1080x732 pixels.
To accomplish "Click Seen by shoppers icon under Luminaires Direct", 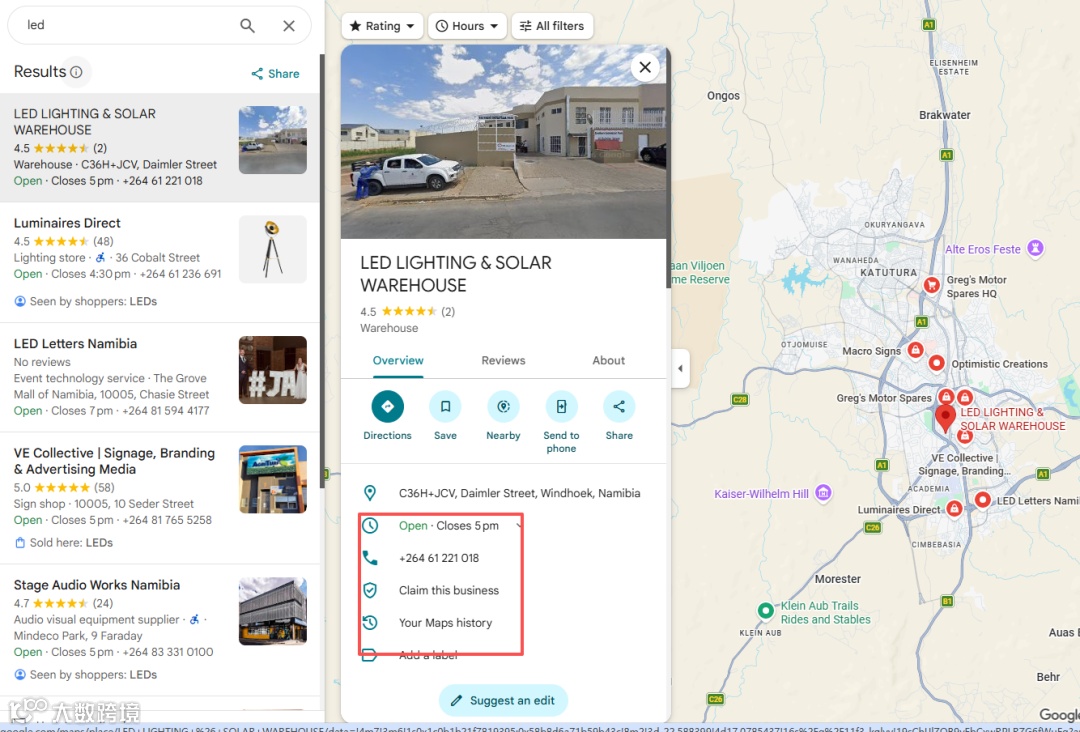I will tap(20, 301).
